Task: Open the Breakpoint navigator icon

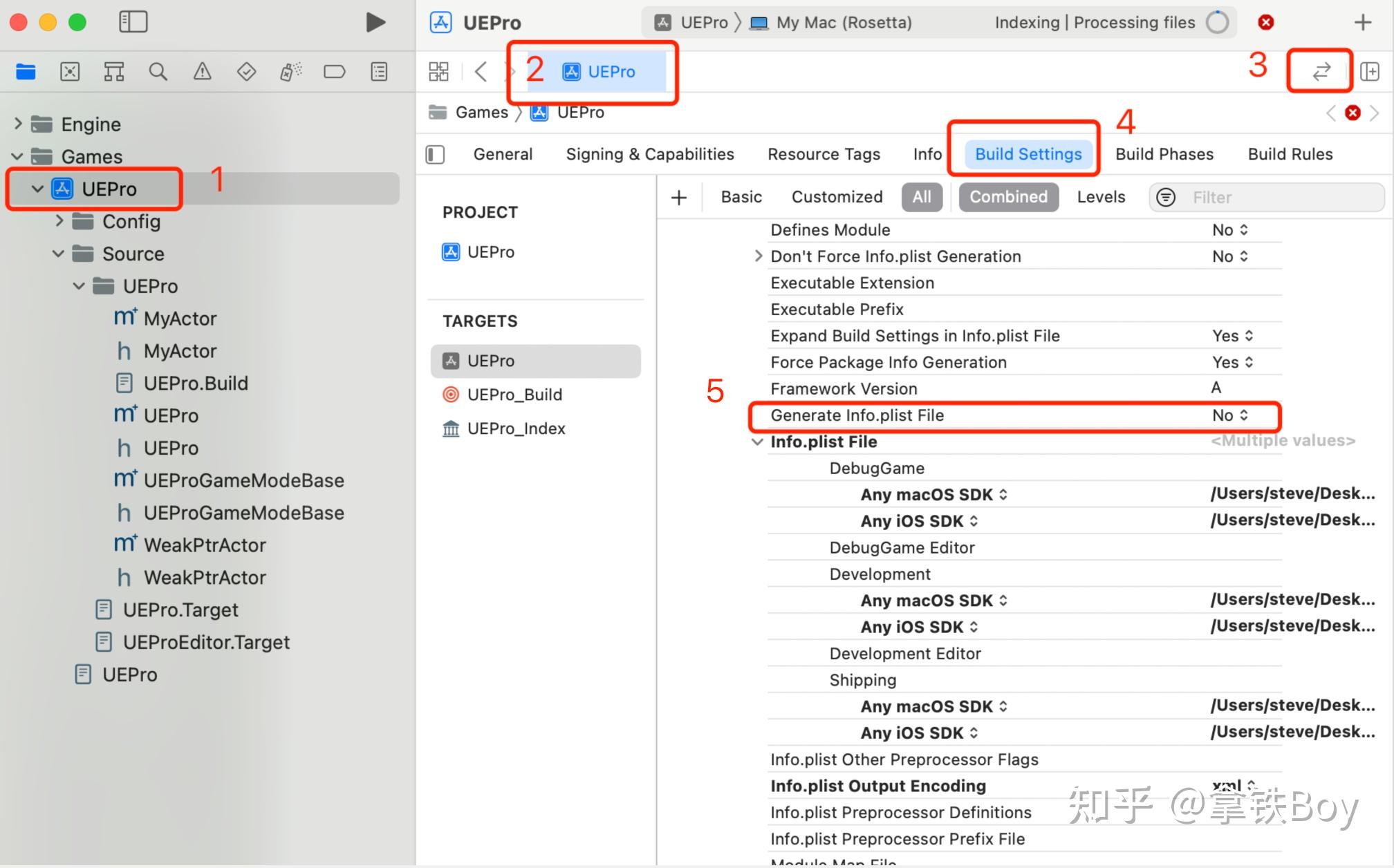Action: [x=335, y=71]
